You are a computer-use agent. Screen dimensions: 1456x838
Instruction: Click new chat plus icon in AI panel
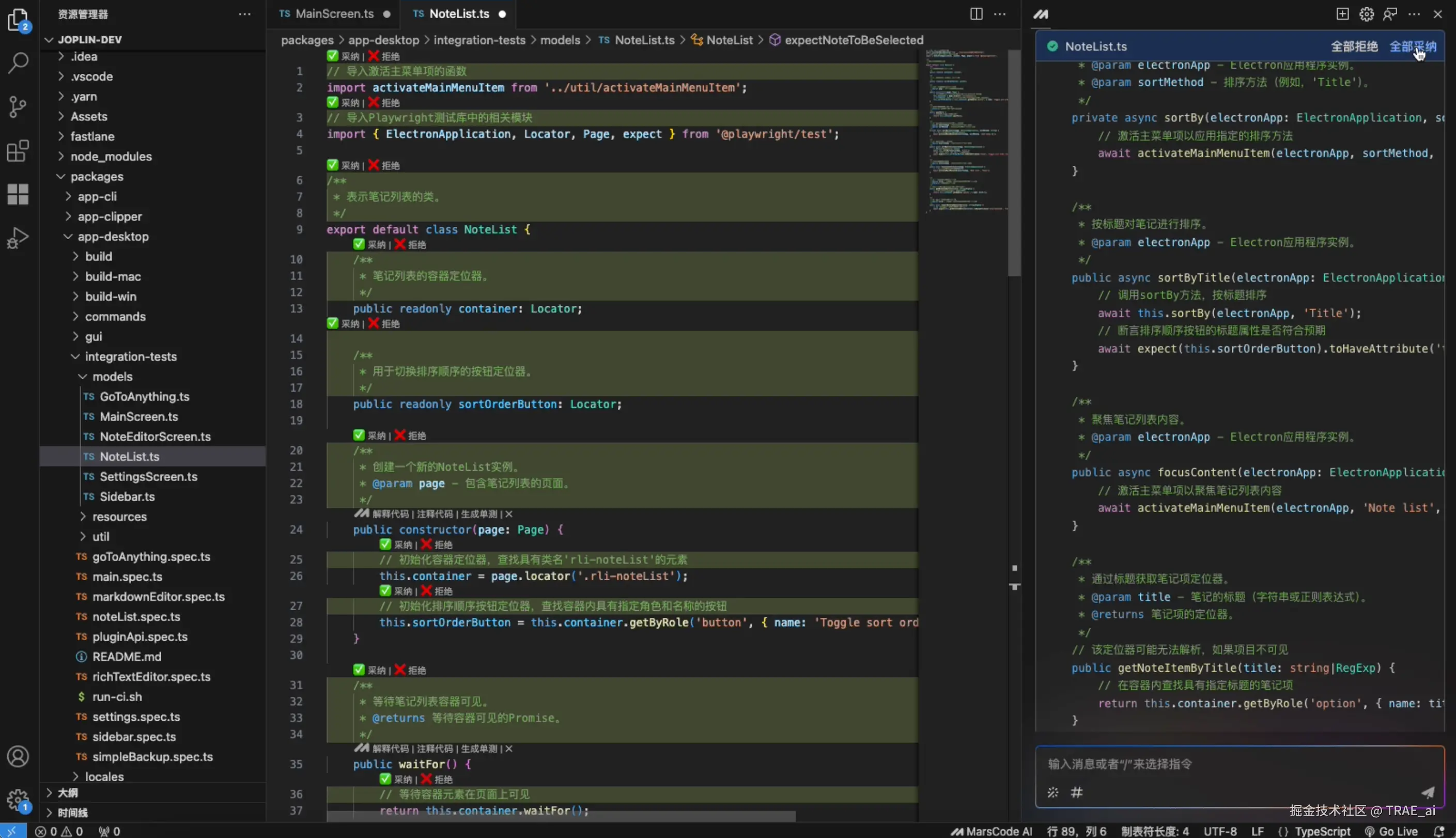[x=1342, y=14]
